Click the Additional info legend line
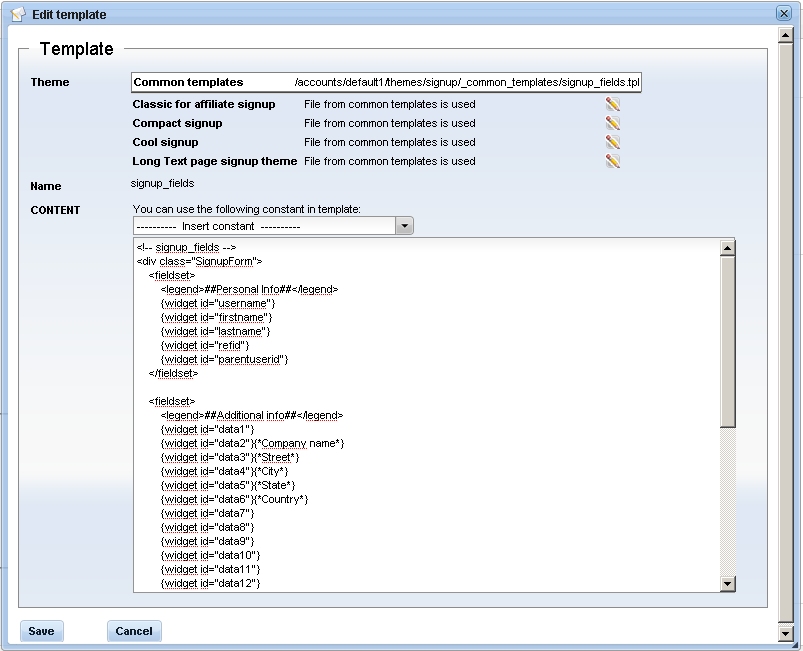 [252, 415]
